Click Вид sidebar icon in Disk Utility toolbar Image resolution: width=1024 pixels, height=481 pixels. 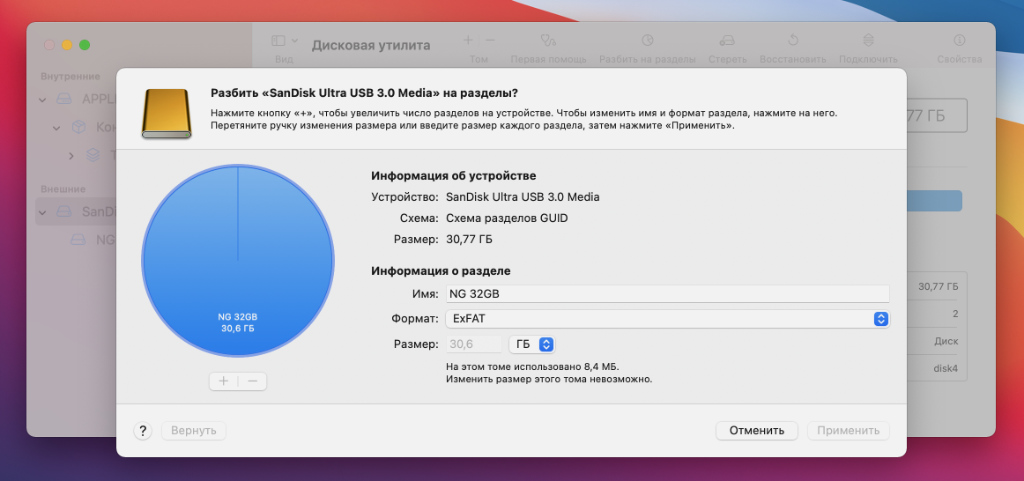278,40
